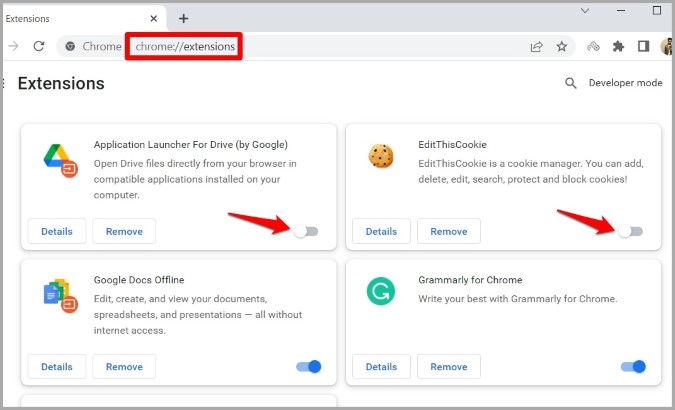
Task: Bookmark this page with star icon
Action: [x=561, y=46]
